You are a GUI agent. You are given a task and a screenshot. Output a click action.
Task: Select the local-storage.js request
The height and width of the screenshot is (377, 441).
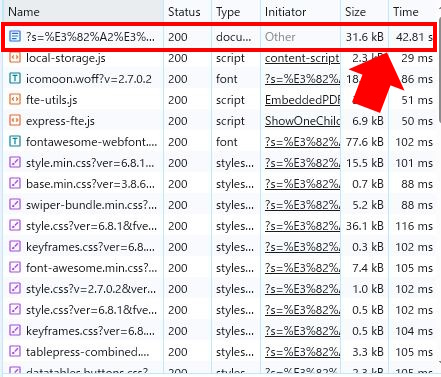[x=66, y=58]
